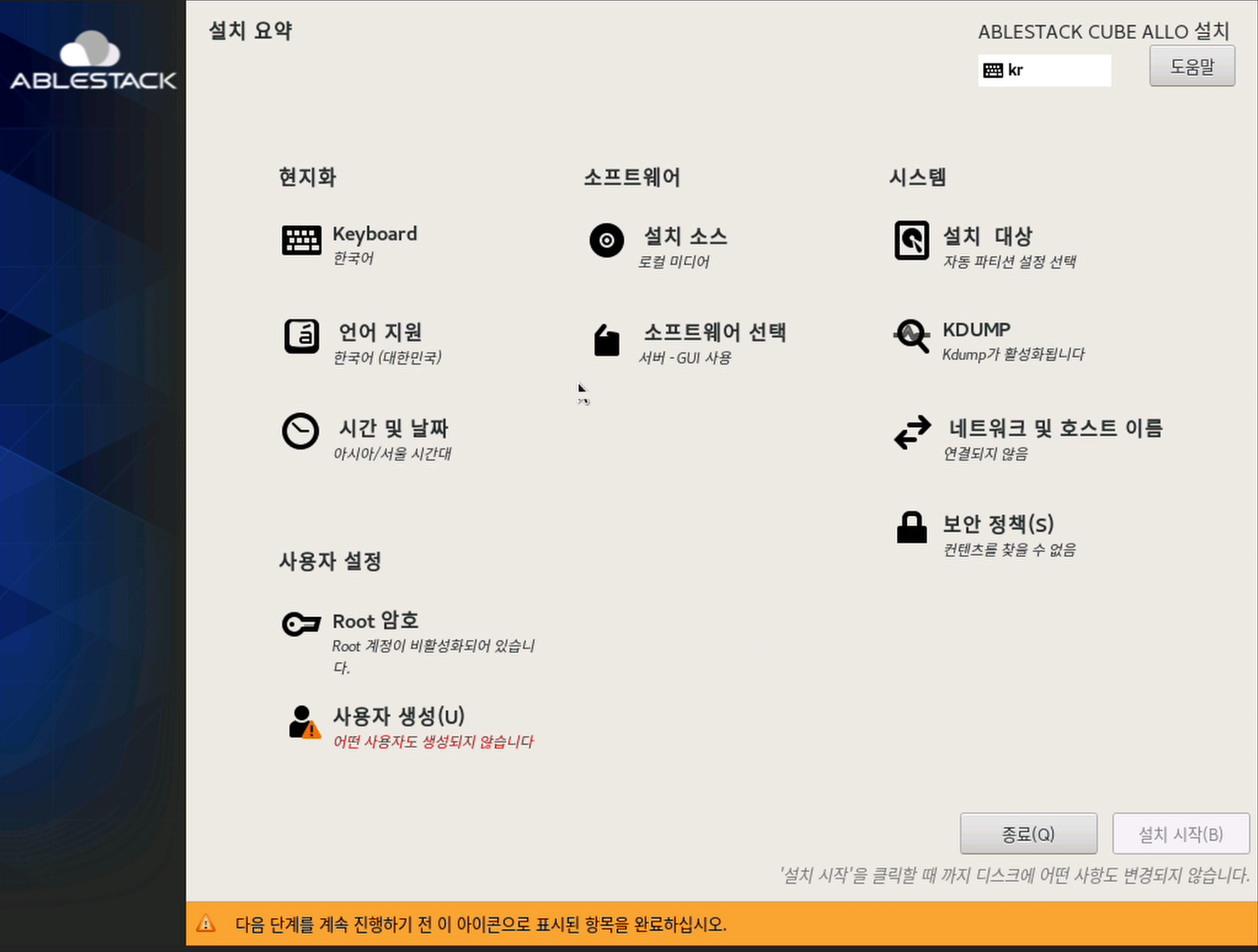Click Root 계정이 비활성화되어 있습니다 text

[433, 656]
